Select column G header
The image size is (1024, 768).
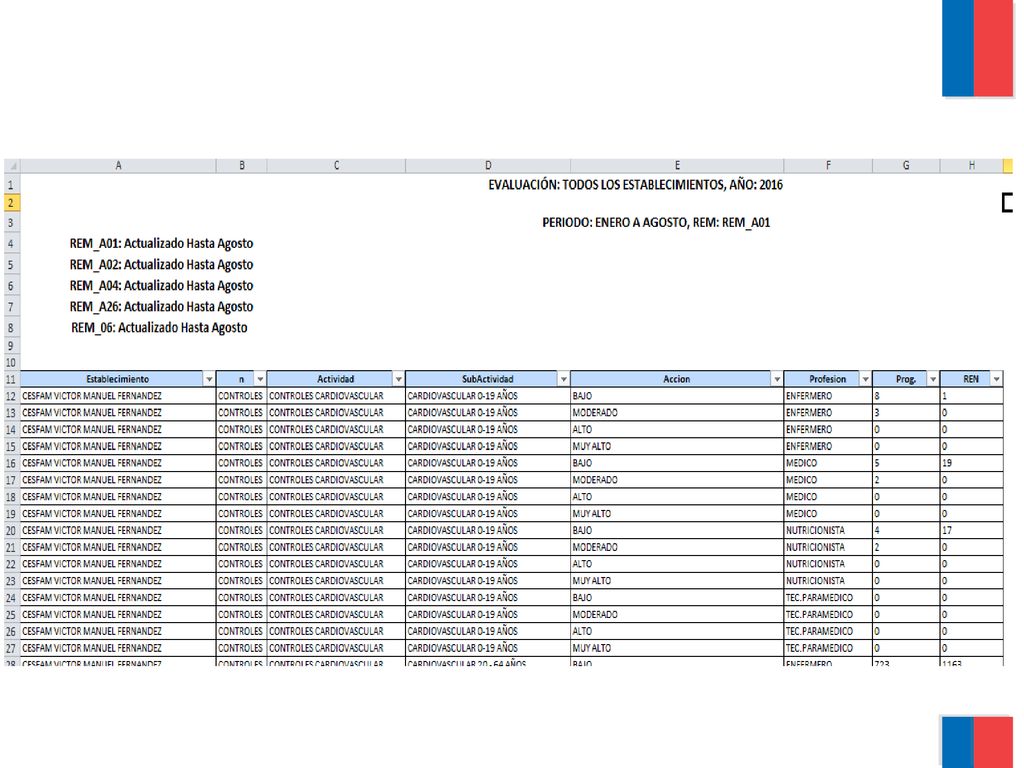click(906, 166)
